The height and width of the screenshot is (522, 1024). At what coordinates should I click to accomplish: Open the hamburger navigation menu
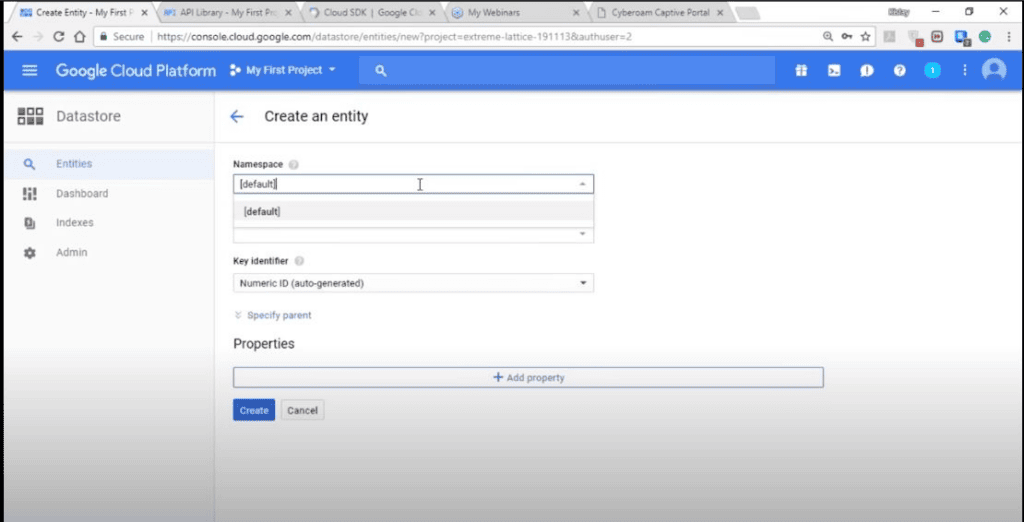[x=29, y=71]
